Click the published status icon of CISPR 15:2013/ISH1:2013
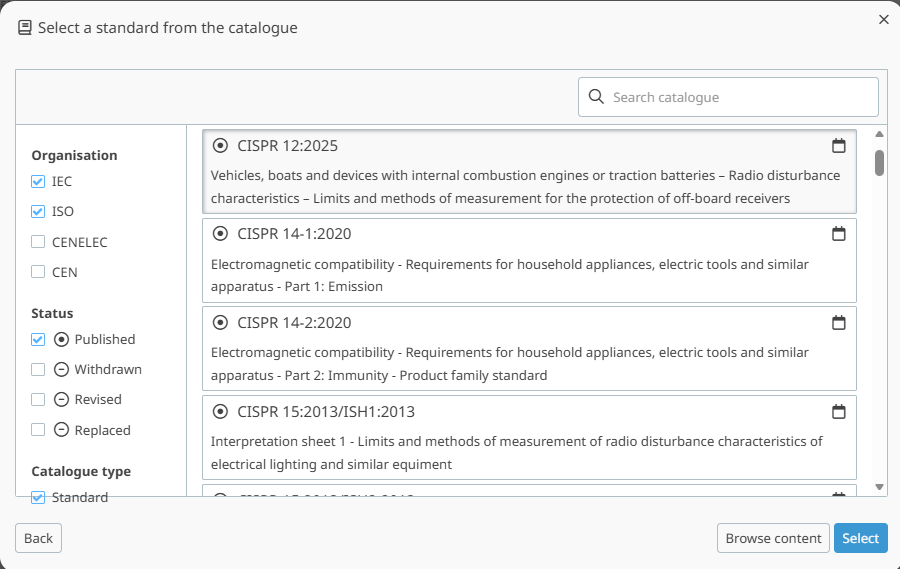 (x=220, y=412)
